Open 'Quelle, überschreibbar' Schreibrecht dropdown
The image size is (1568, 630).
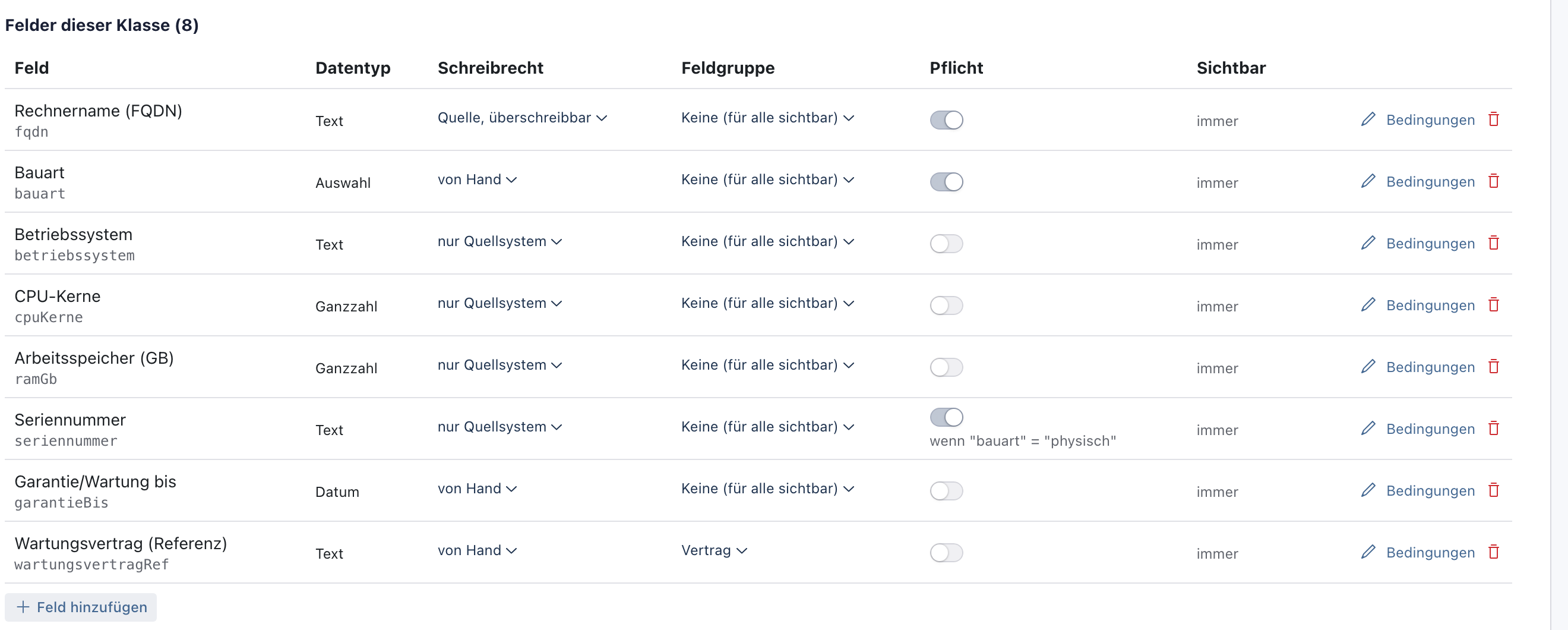coord(522,118)
